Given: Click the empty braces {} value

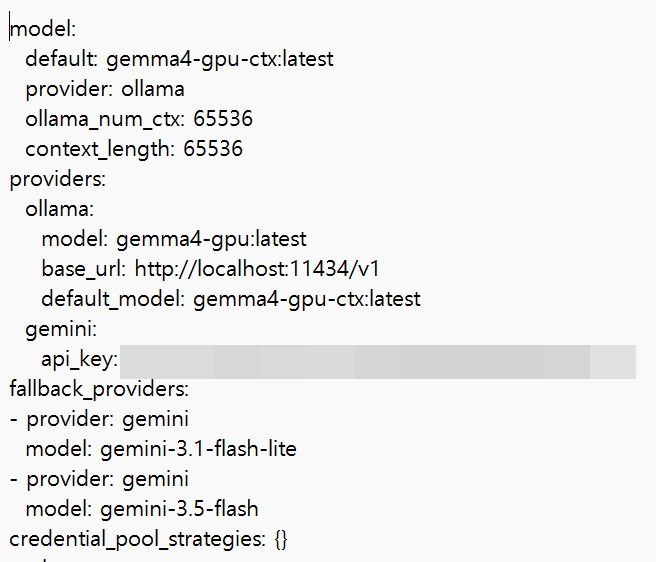Looking at the screenshot, I should pyautogui.click(x=281, y=540).
